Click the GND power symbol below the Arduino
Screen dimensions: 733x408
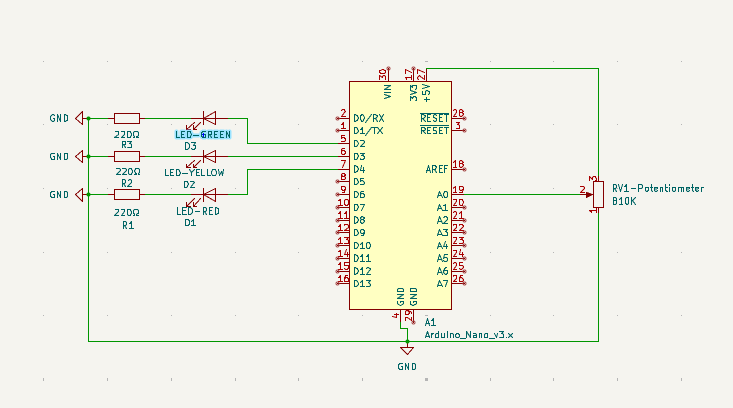[407, 350]
